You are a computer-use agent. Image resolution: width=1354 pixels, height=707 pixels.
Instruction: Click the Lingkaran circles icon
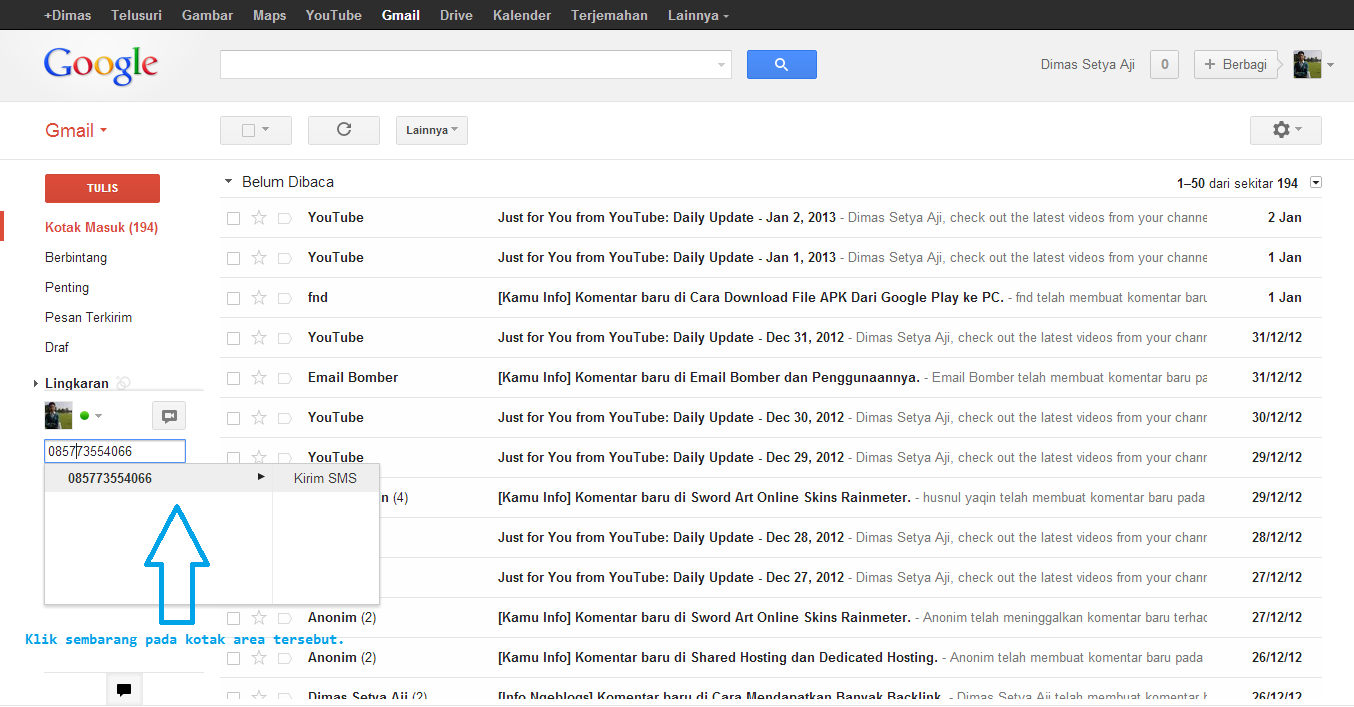tap(124, 383)
